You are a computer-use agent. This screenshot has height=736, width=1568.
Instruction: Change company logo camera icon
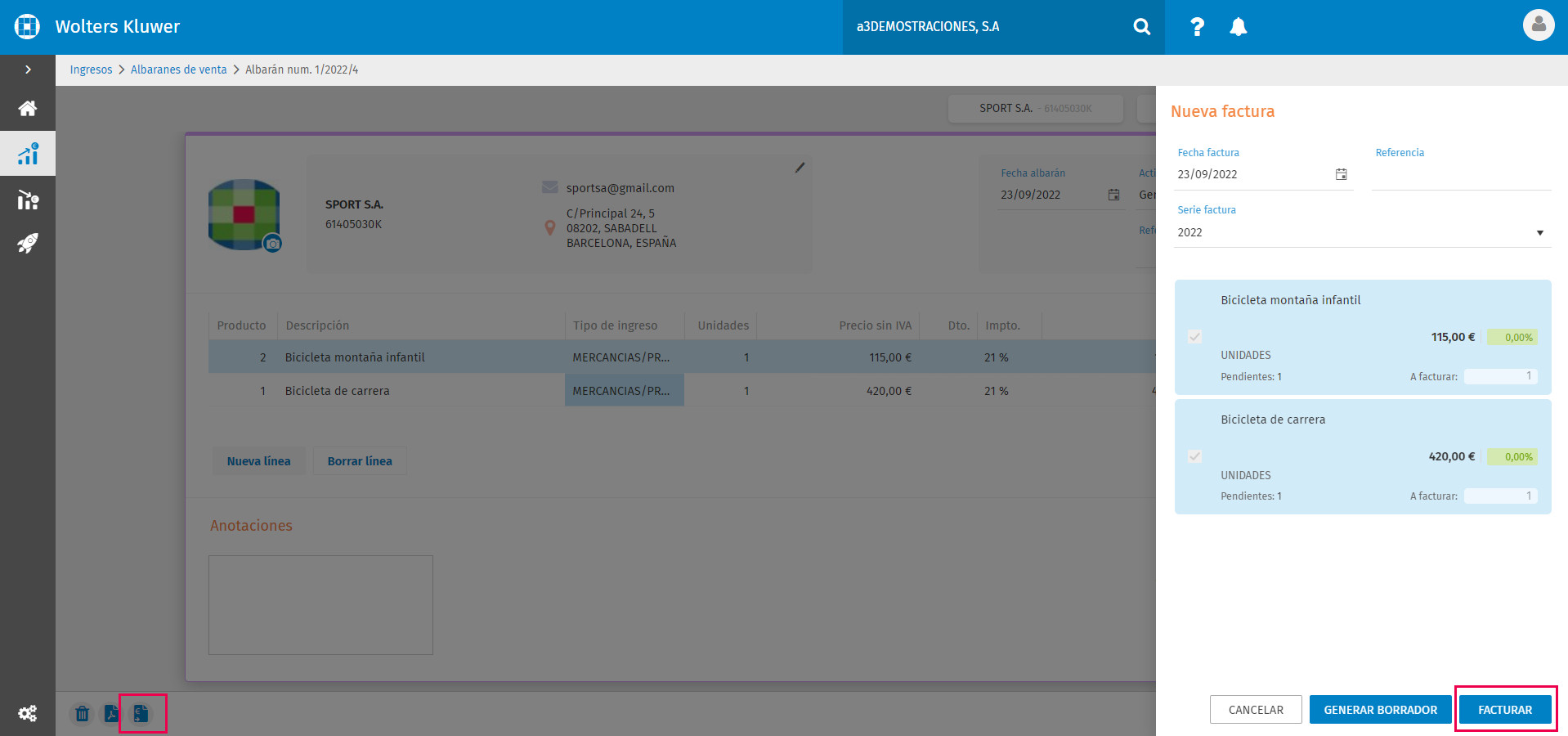273,244
